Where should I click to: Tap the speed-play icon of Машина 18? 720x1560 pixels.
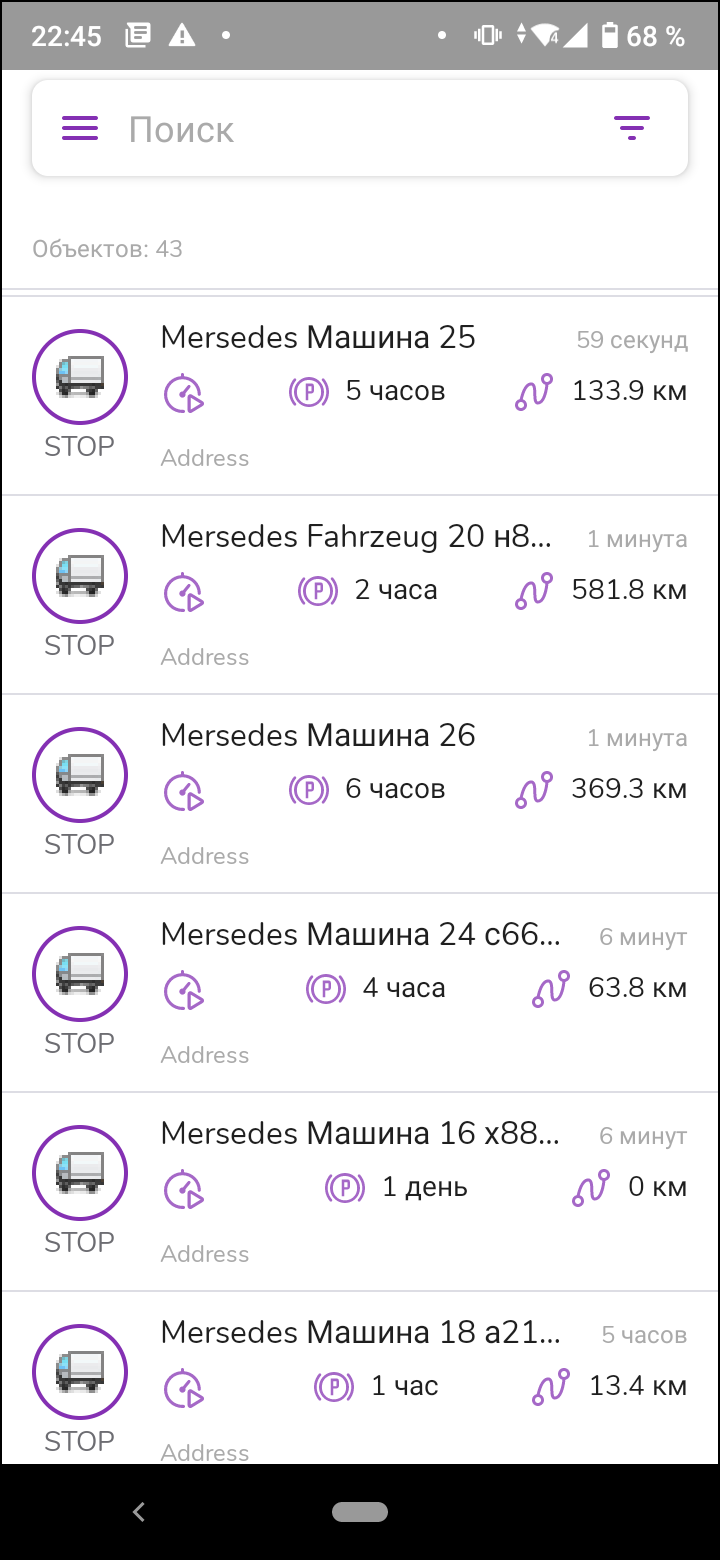pyautogui.click(x=184, y=1388)
